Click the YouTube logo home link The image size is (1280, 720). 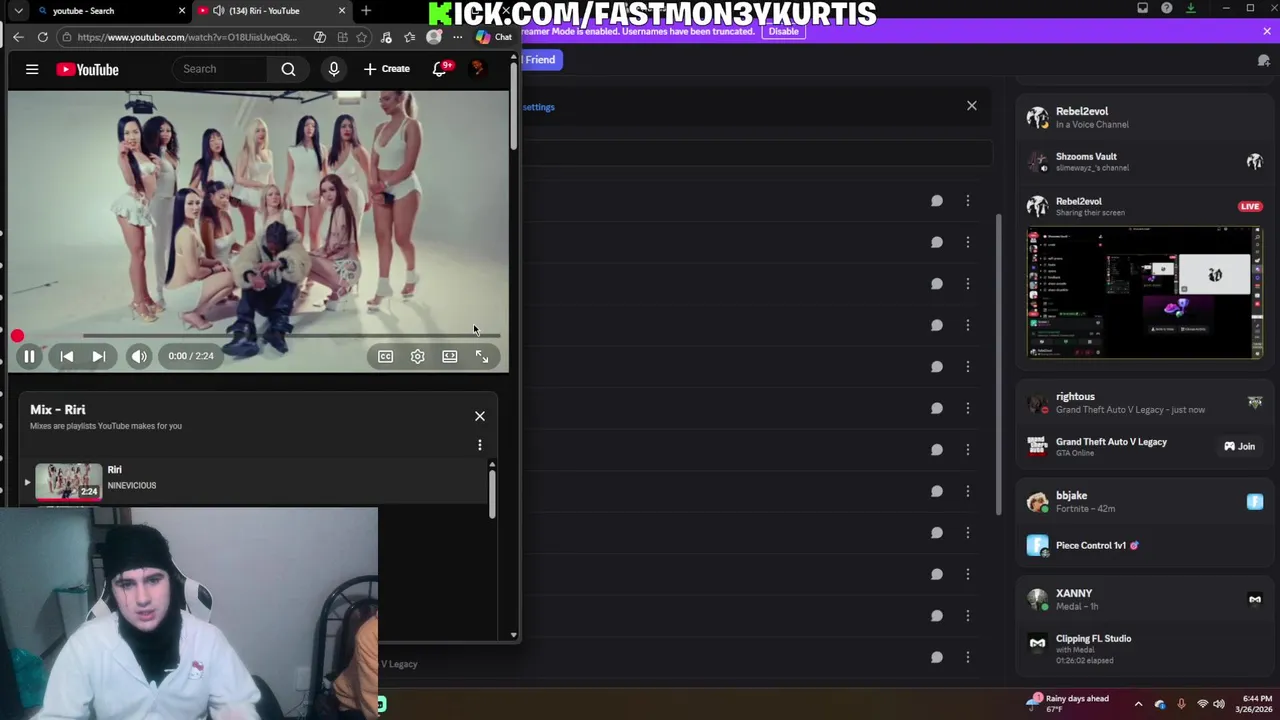pyautogui.click(x=87, y=69)
